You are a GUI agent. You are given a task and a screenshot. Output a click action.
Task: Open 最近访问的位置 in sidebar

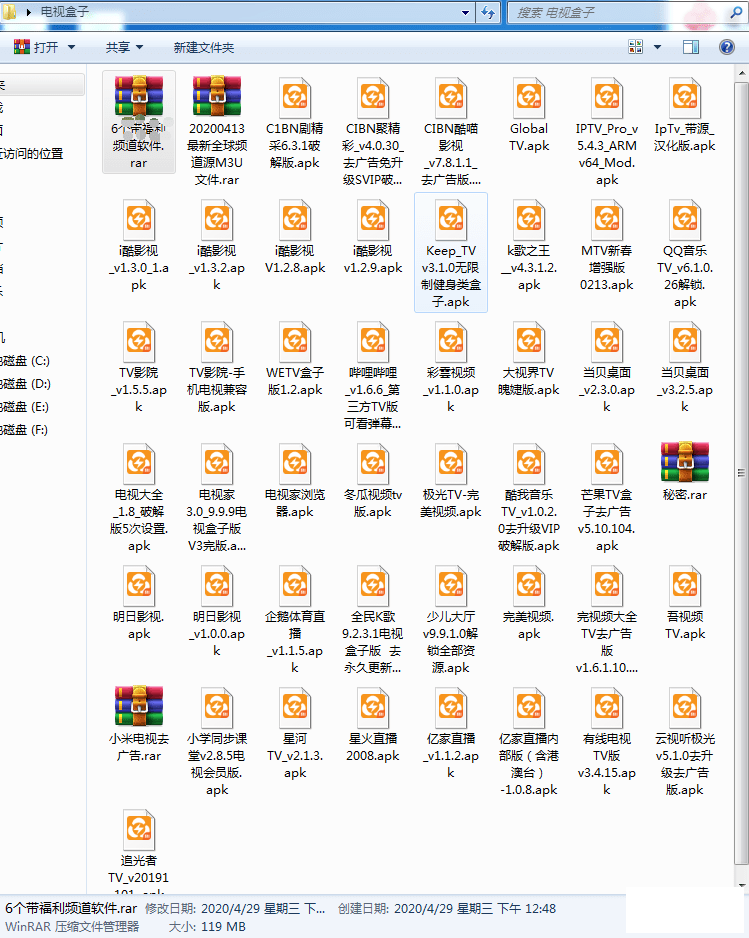pos(32,153)
